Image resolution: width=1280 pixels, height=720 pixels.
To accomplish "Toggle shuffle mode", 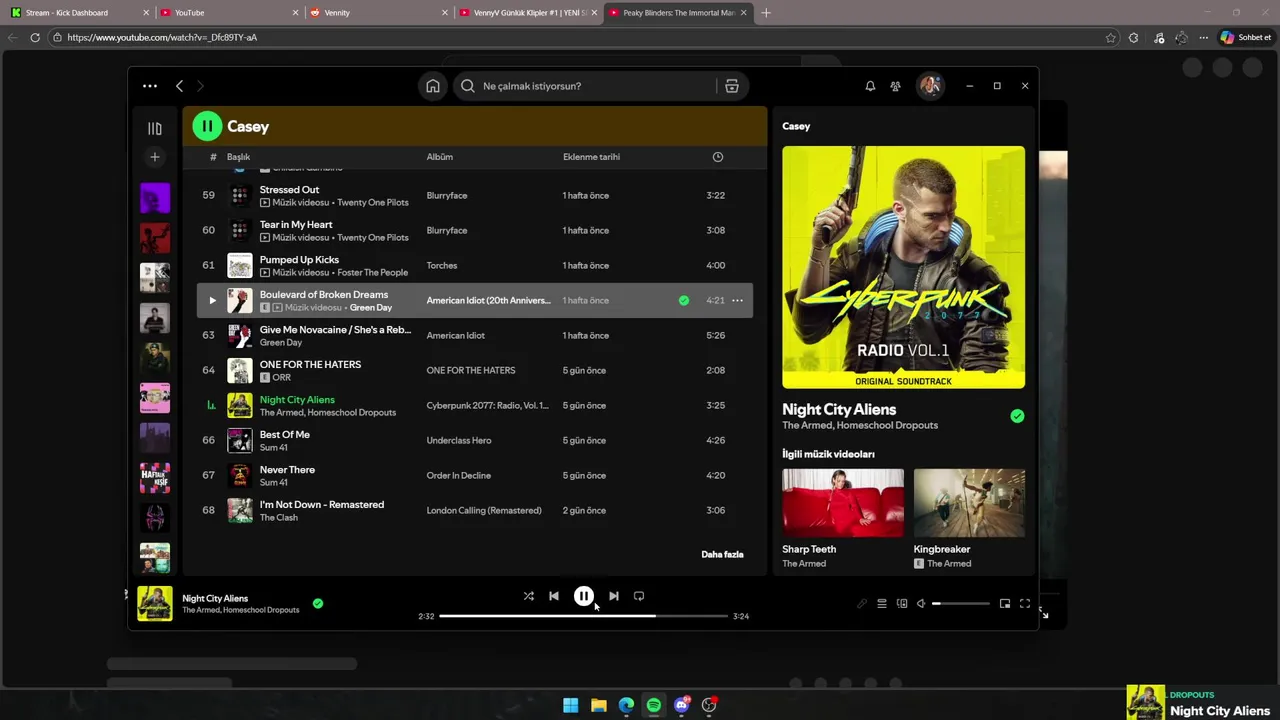I will tap(528, 596).
